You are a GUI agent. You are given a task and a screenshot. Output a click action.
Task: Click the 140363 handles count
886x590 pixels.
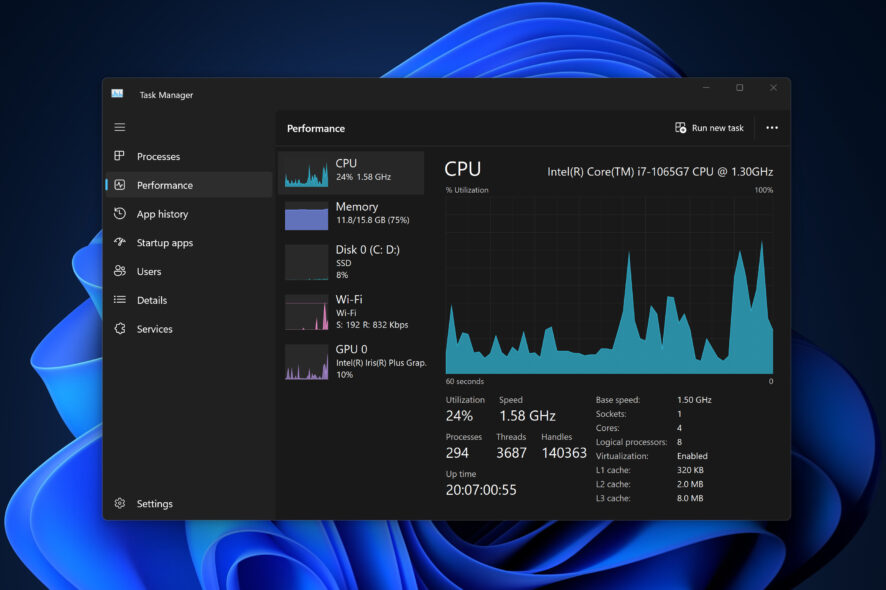point(564,453)
